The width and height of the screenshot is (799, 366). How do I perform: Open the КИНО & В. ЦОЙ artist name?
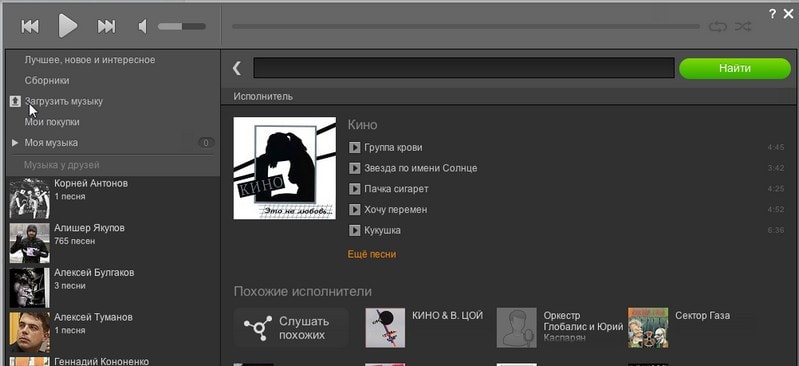pyautogui.click(x=447, y=315)
